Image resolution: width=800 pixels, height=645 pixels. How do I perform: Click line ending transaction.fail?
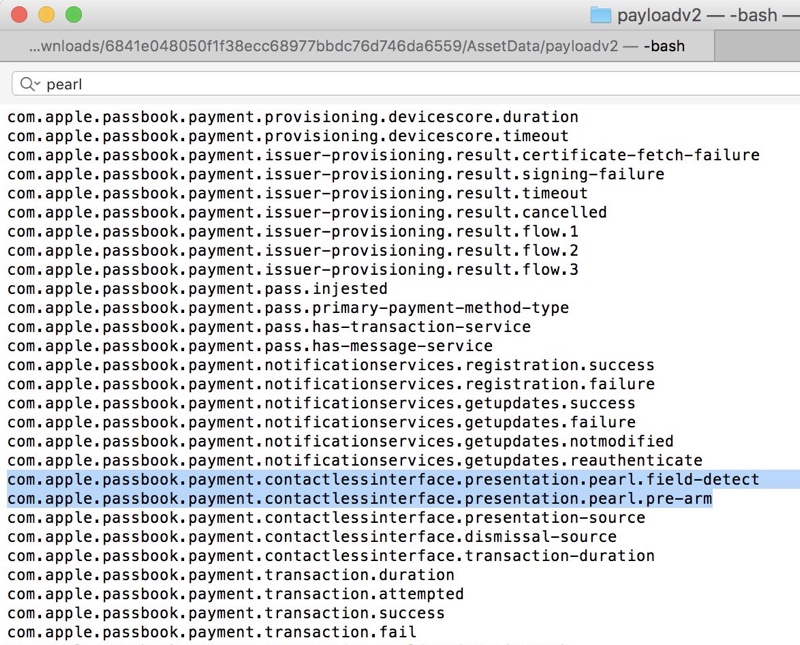point(212,632)
